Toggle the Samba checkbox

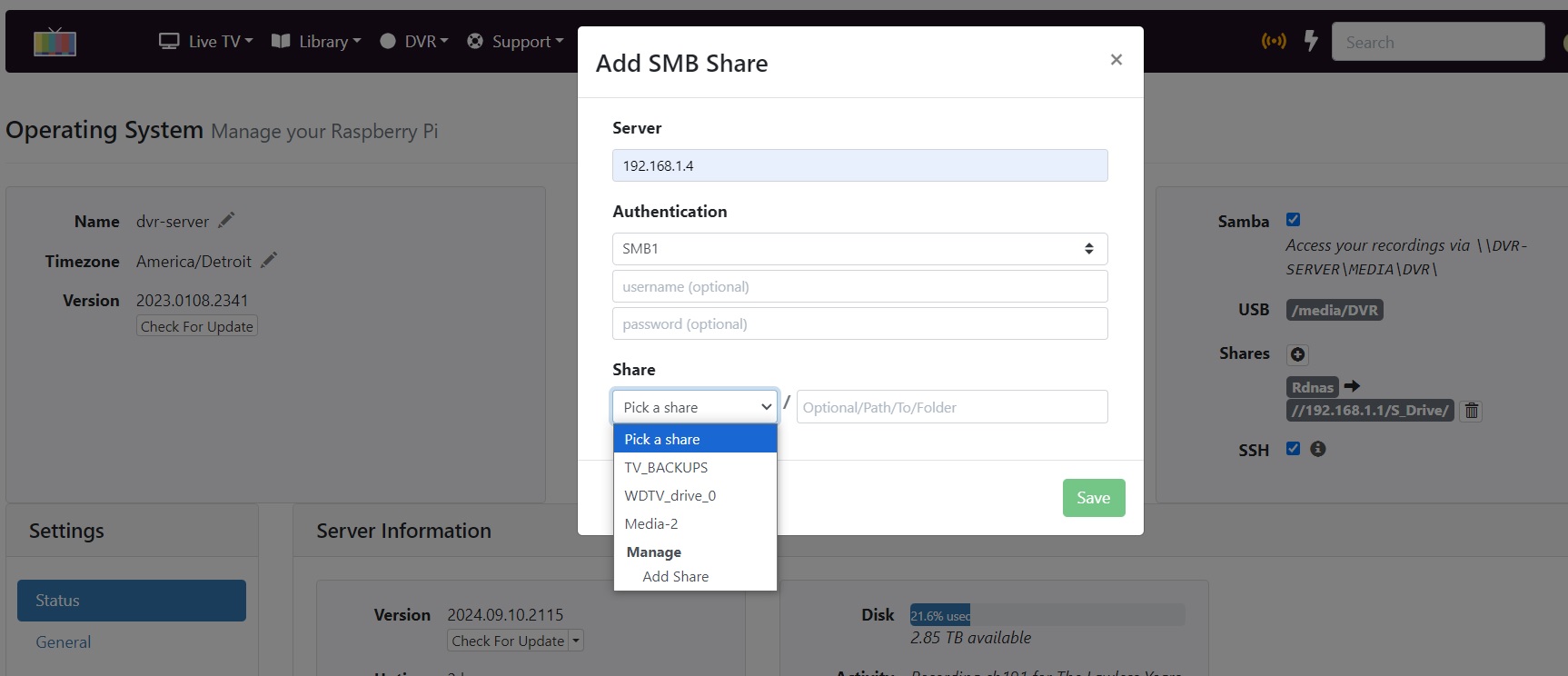click(1293, 220)
